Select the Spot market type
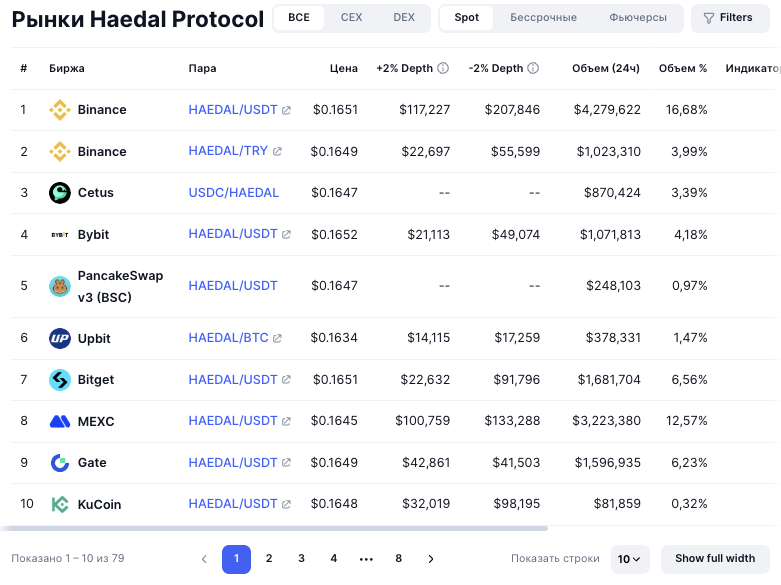Screen dimensions: 781x585 tap(466, 18)
